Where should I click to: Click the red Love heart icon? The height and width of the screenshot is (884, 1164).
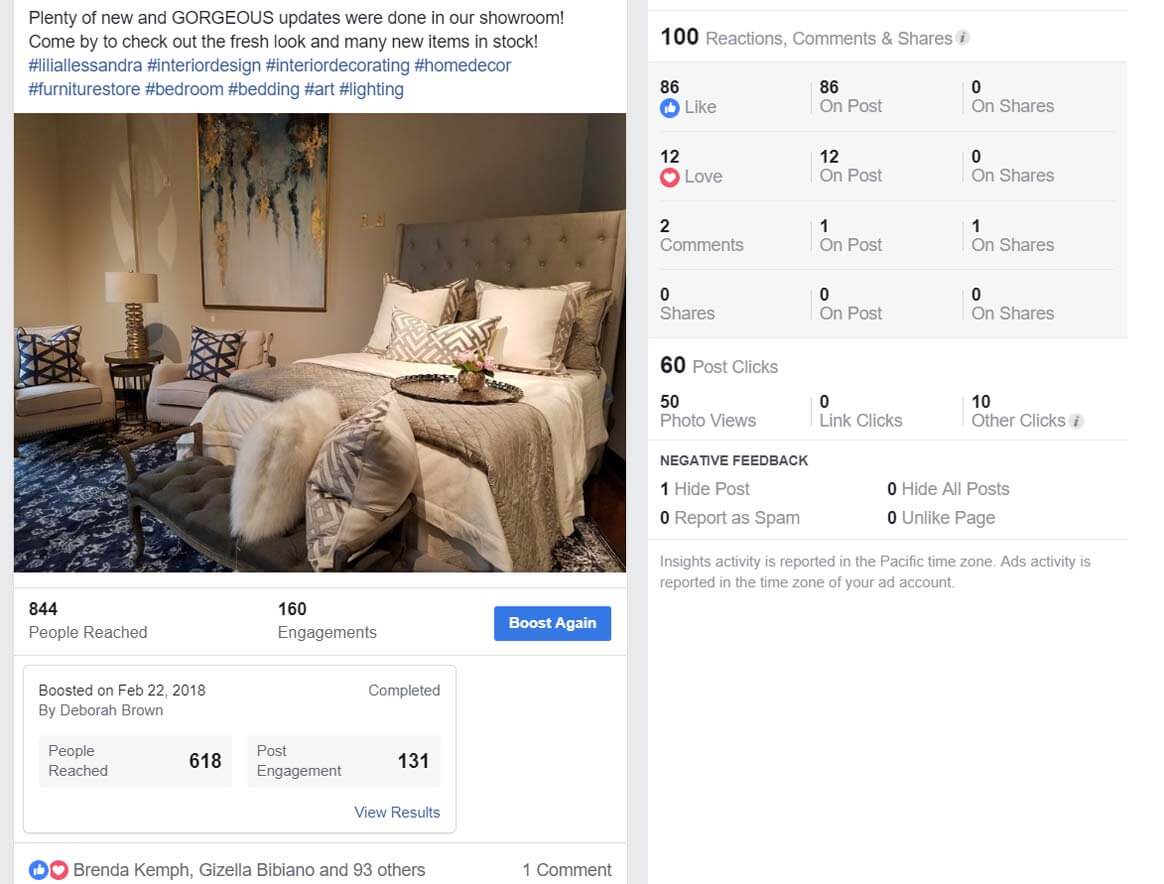click(670, 177)
